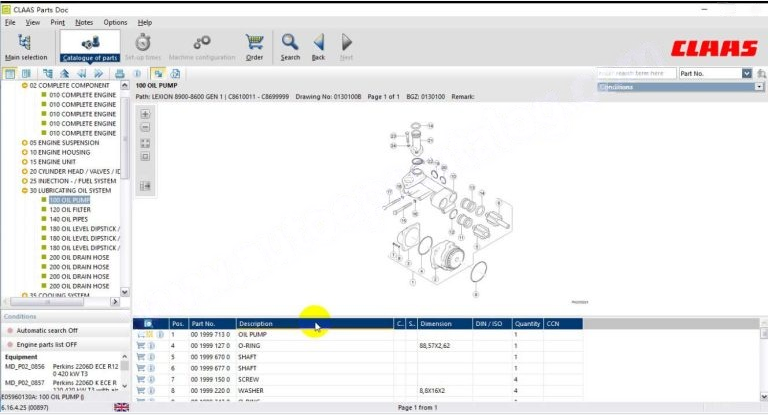Expand the 05 ENGINE SUSPENSION node

click(25, 143)
